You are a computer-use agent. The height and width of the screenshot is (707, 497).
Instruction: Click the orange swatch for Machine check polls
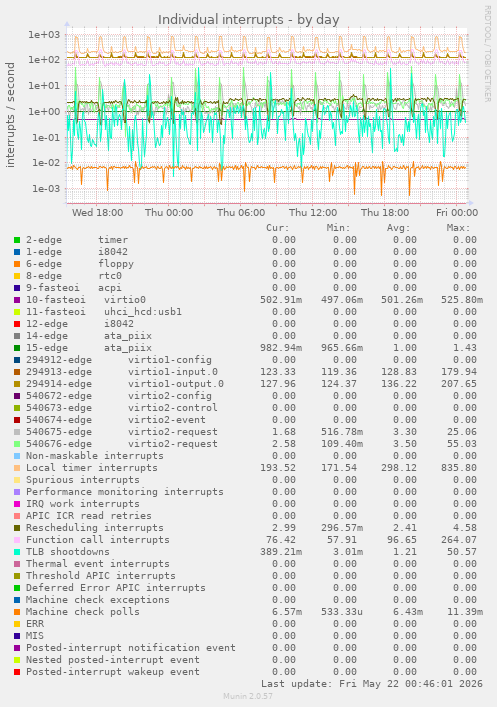[17, 612]
